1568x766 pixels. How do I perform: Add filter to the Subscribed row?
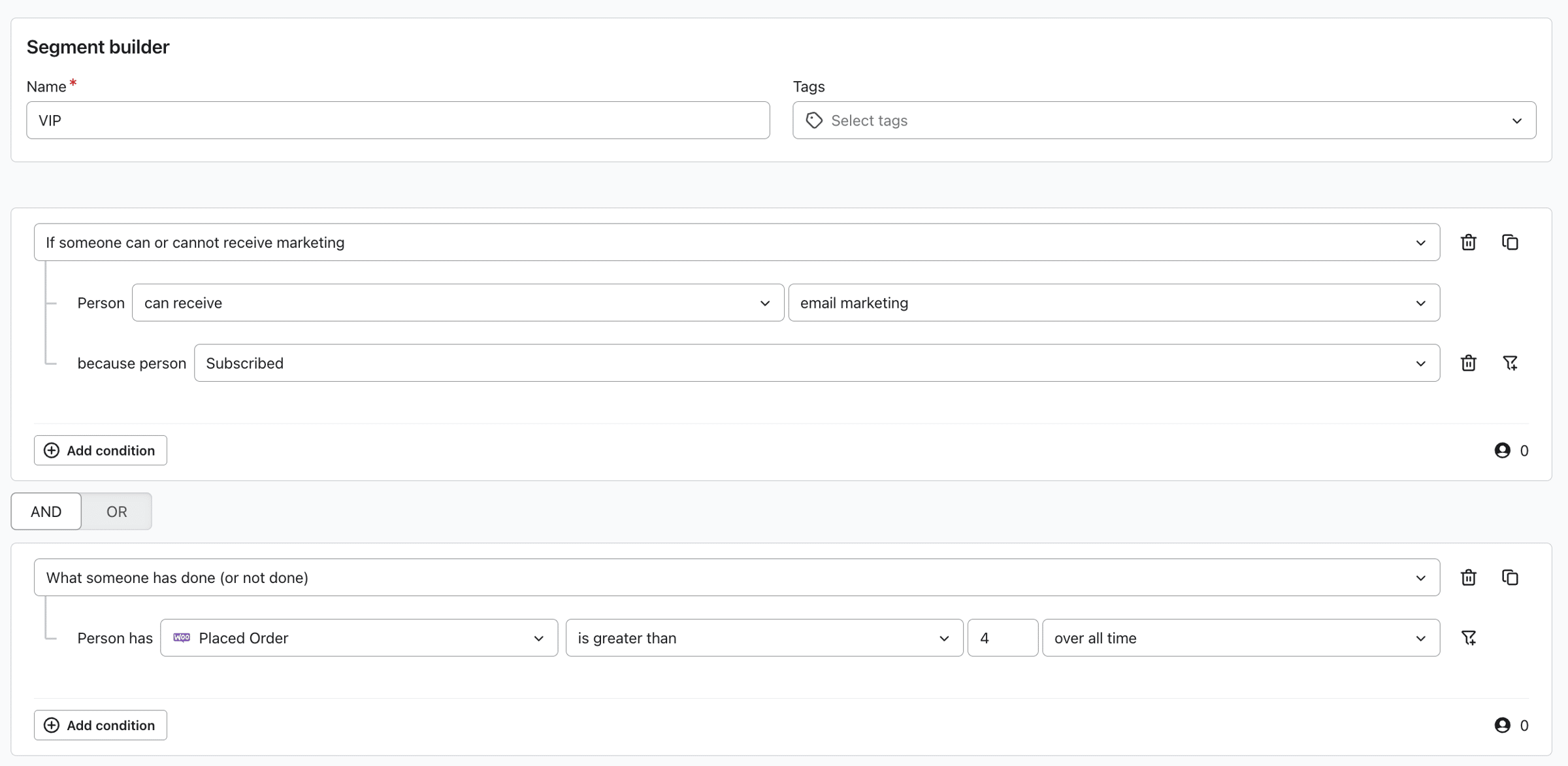click(x=1509, y=363)
